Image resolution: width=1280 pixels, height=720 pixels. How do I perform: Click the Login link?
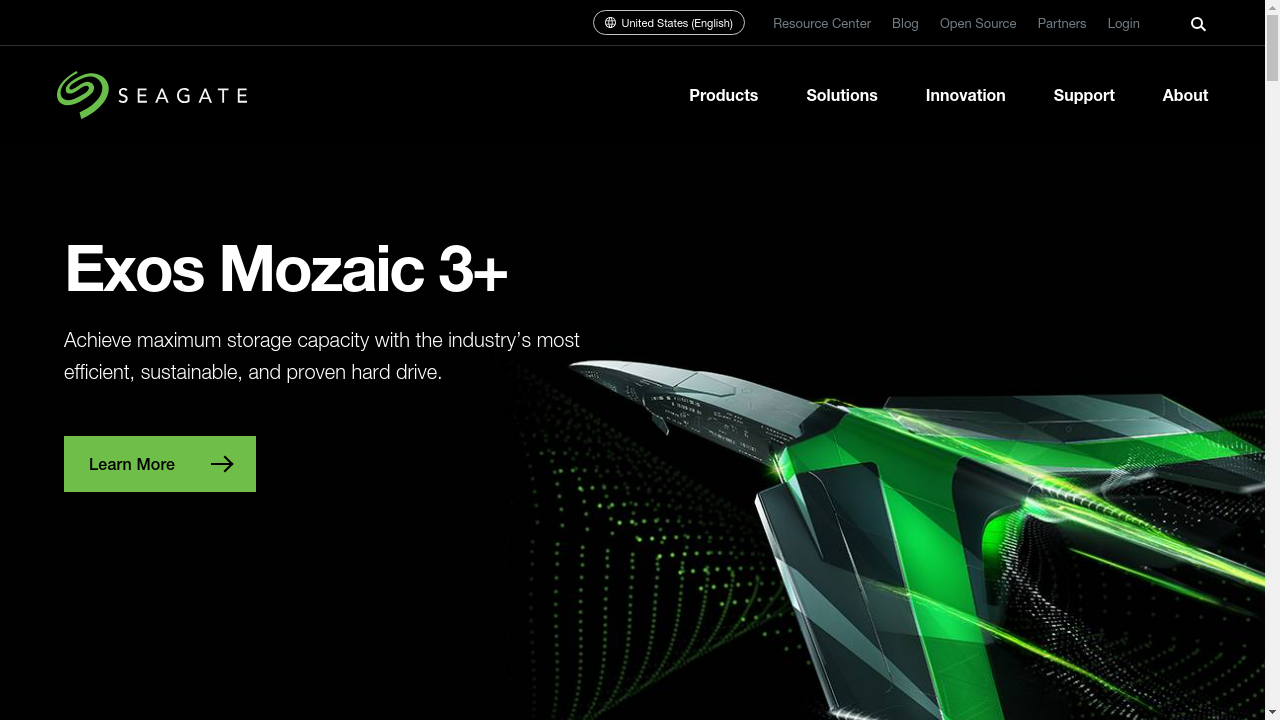pyautogui.click(x=1123, y=23)
